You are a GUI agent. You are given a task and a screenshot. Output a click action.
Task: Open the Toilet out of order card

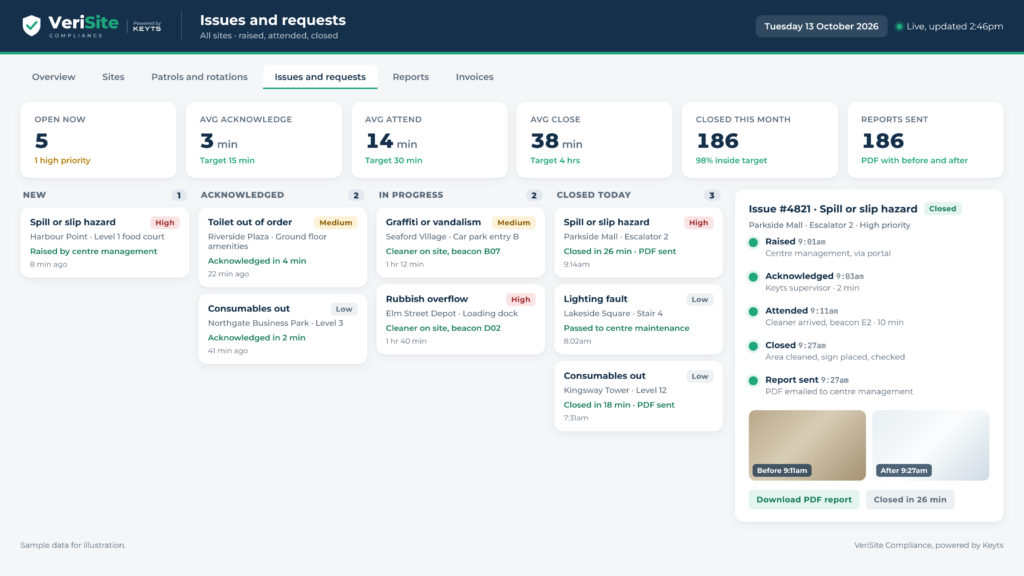[x=282, y=248]
